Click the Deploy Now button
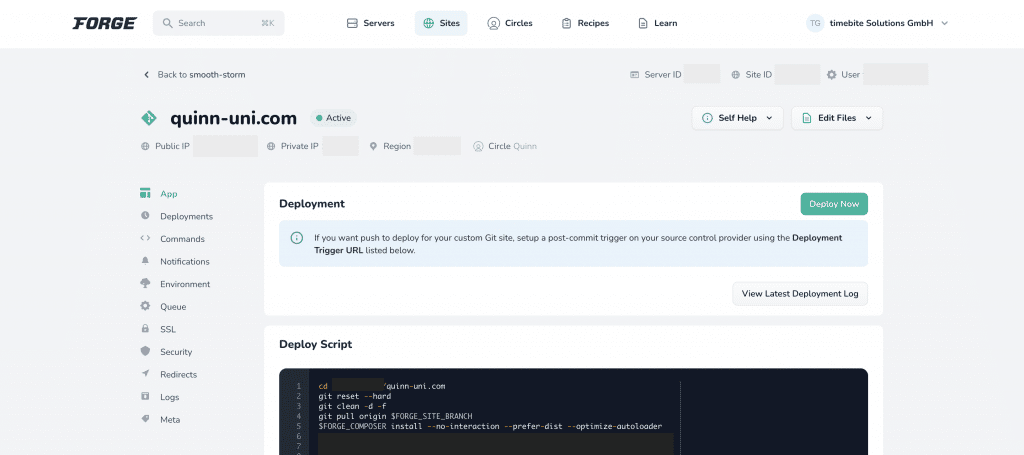Screen dimensions: 1024x455 click(x=834, y=204)
